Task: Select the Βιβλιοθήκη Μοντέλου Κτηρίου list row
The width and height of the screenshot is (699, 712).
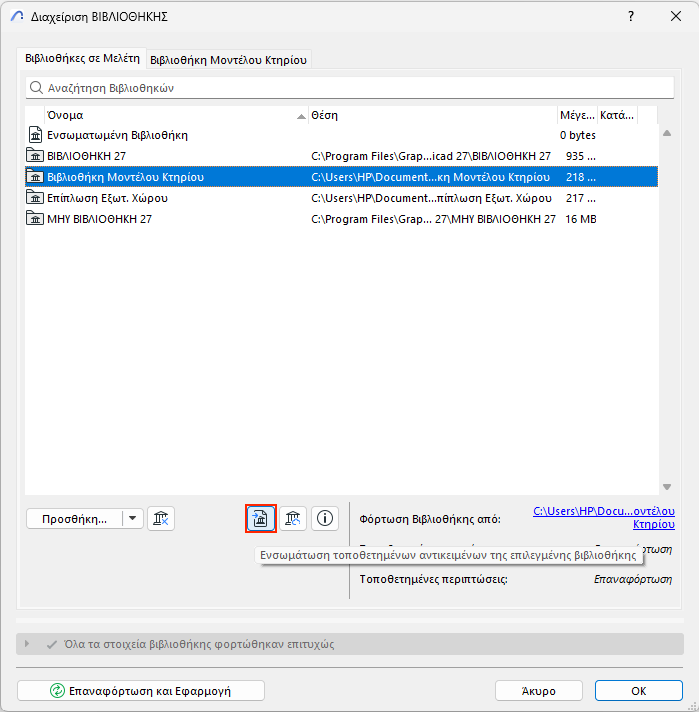Action: pos(341,177)
